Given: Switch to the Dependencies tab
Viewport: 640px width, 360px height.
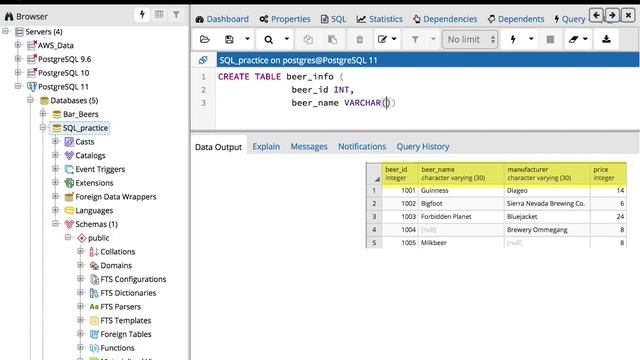Looking at the screenshot, I should click(445, 19).
